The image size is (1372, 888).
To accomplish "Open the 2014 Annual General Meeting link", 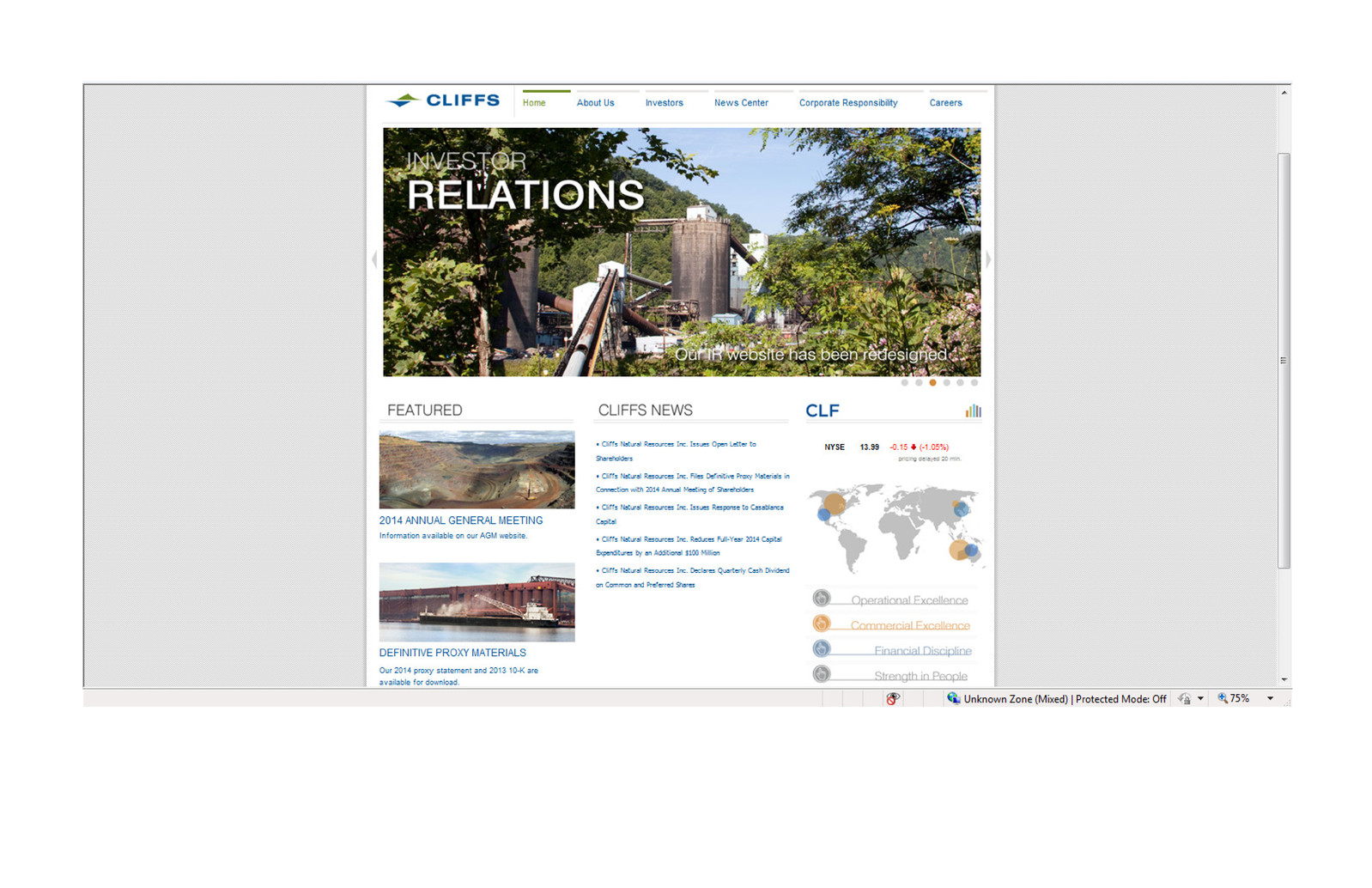I will [x=461, y=520].
